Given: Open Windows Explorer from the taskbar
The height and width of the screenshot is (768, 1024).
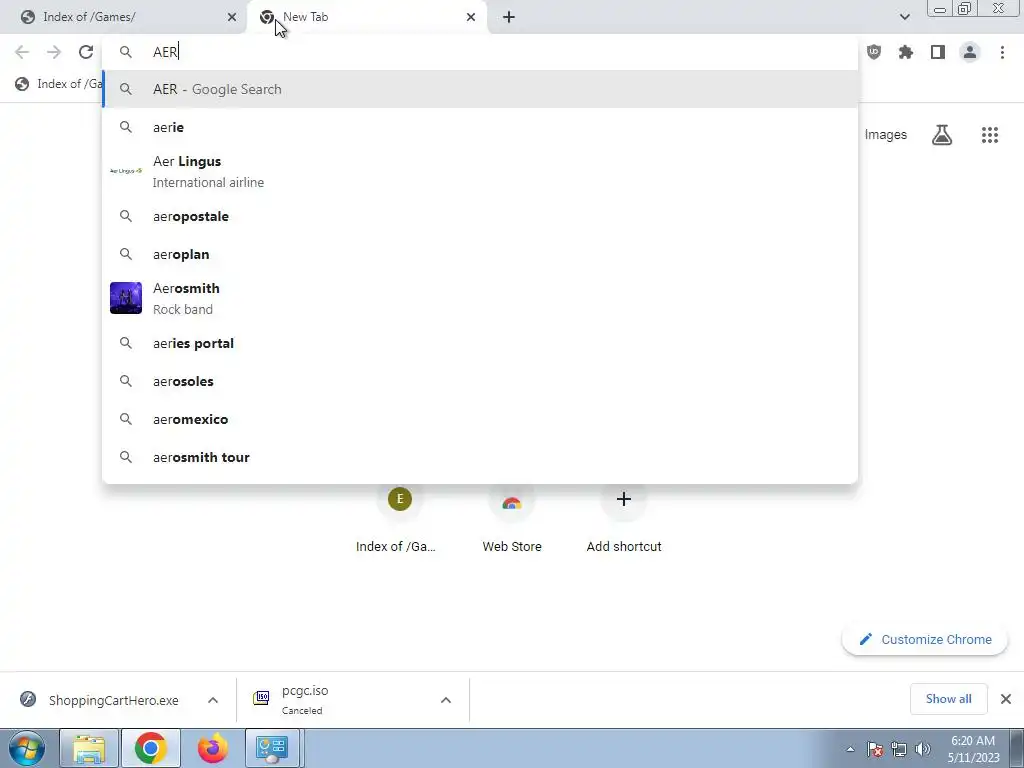Looking at the screenshot, I should click(89, 748).
